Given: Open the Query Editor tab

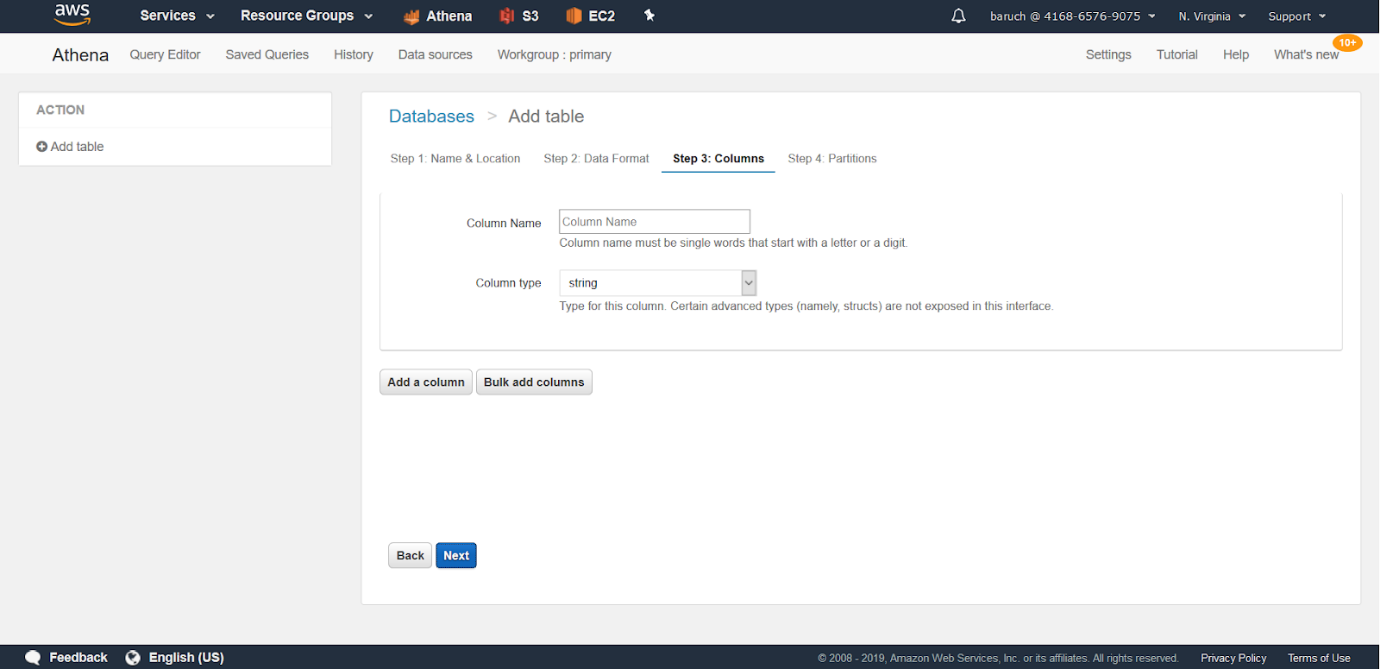Looking at the screenshot, I should (x=165, y=55).
